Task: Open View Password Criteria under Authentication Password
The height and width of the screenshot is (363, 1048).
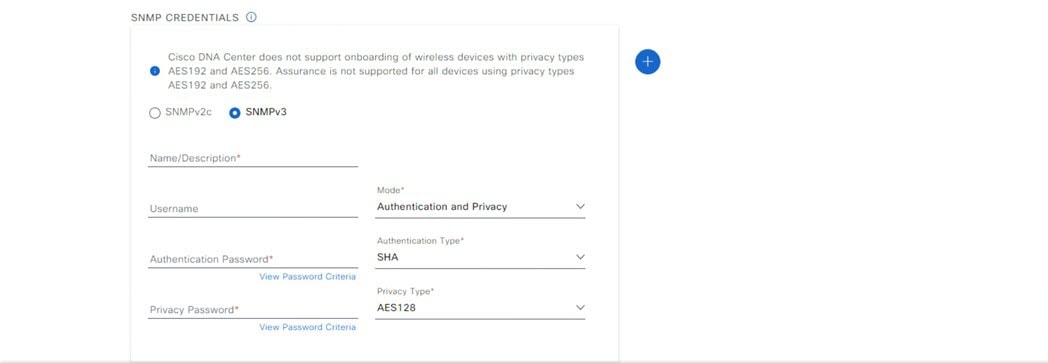Action: (x=307, y=276)
